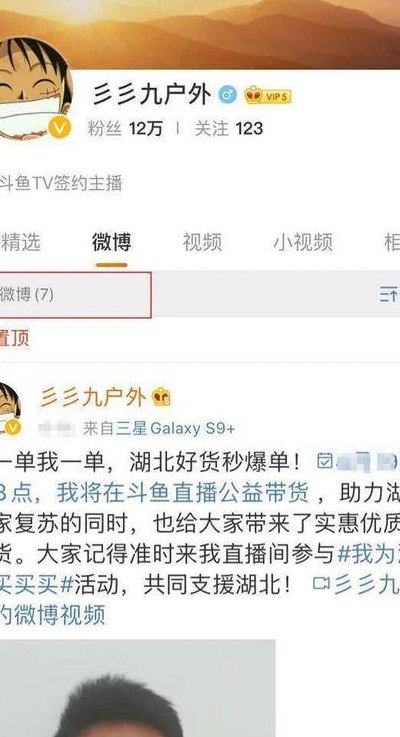
Task: Open the 我将在斗鱼直播公益带货 link
Action: click(183, 493)
